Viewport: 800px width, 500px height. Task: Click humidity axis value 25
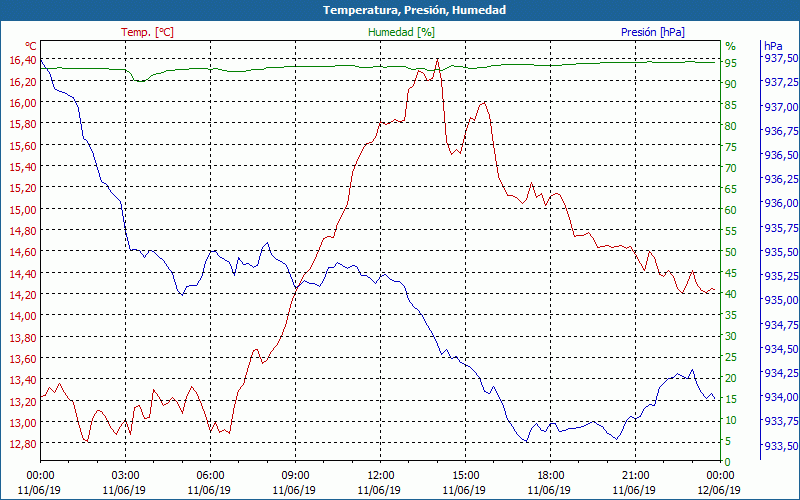tap(731, 357)
